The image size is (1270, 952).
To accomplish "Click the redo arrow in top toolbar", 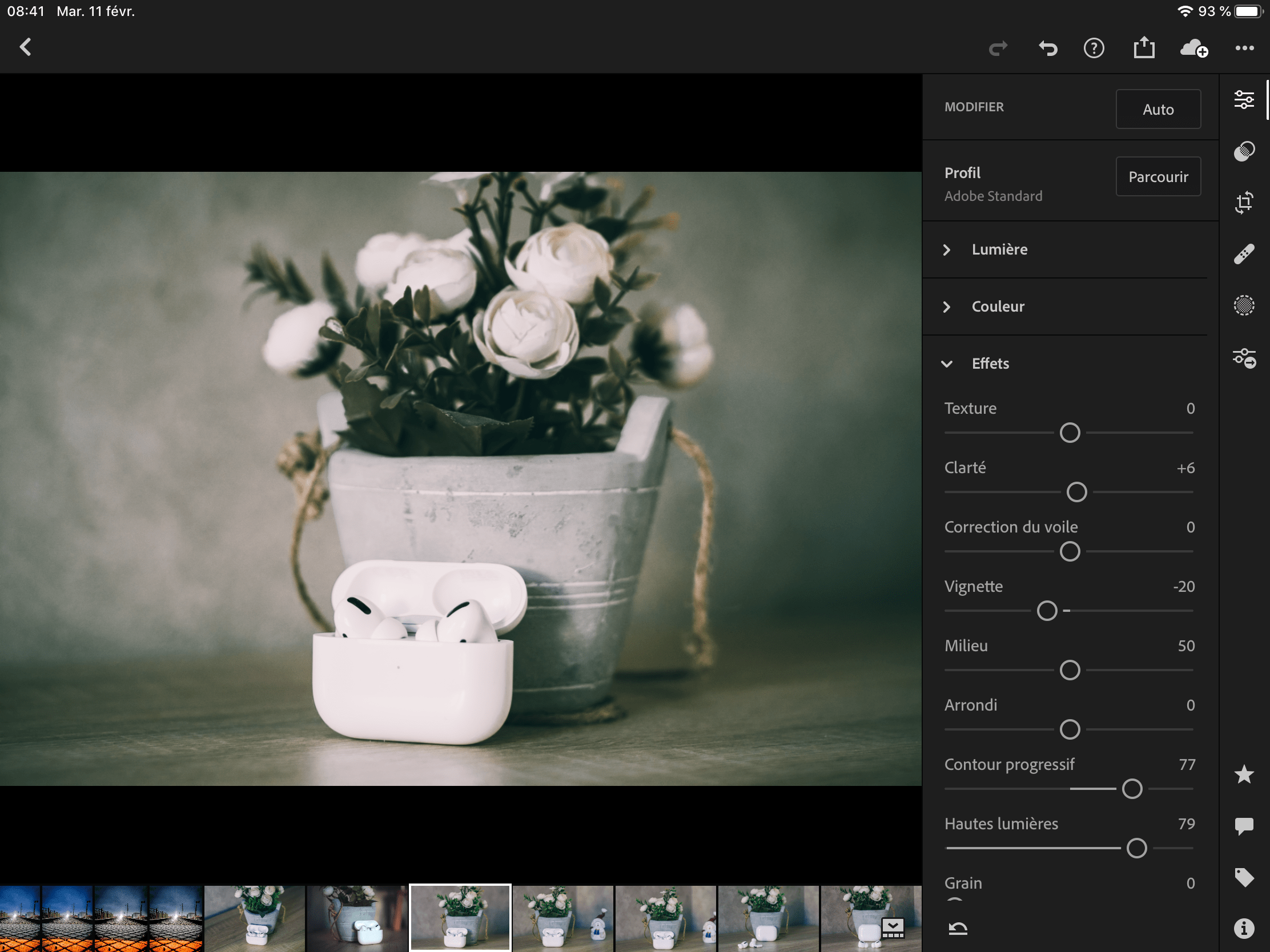I will [x=998, y=49].
